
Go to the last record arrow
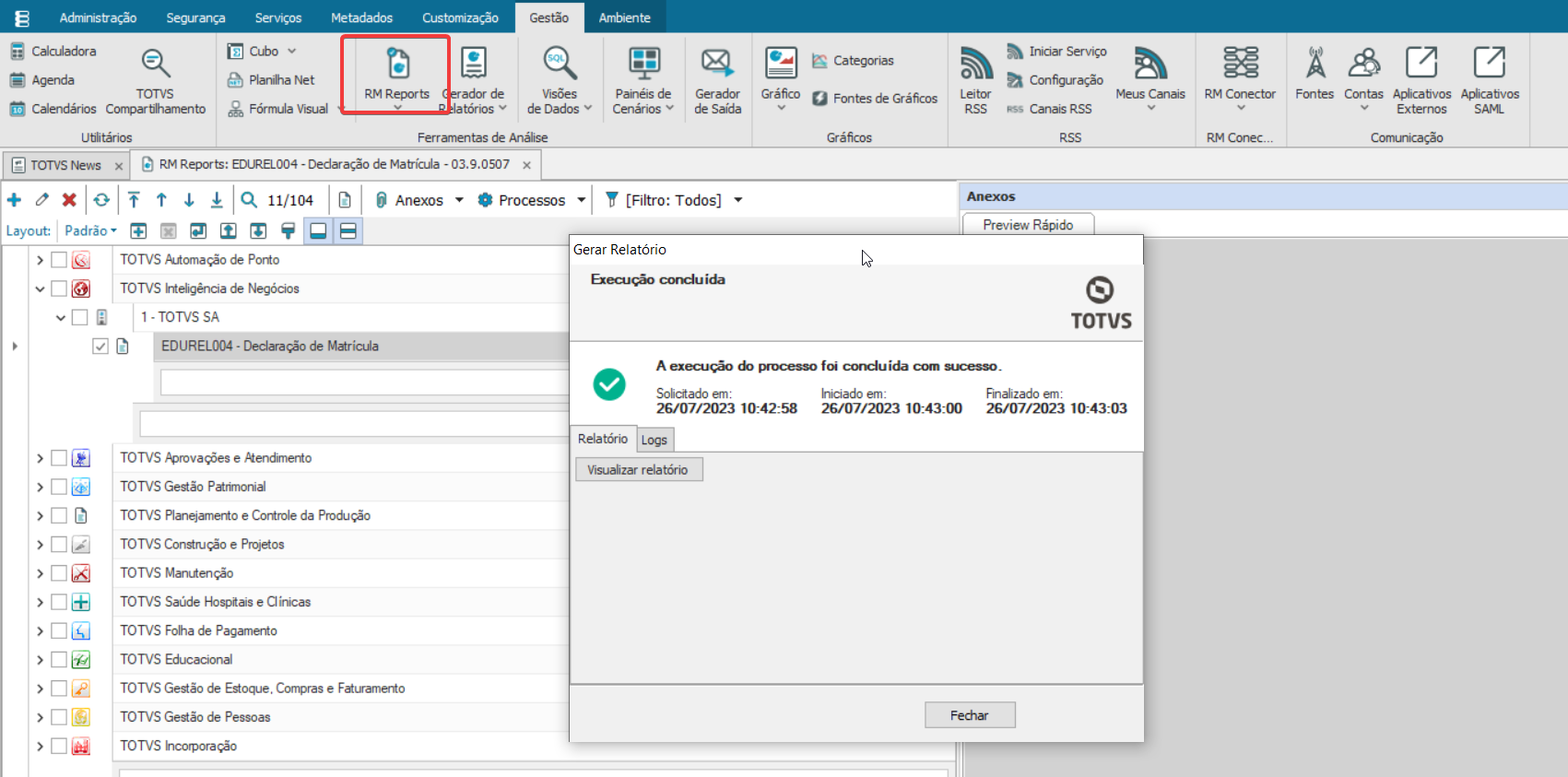click(217, 200)
